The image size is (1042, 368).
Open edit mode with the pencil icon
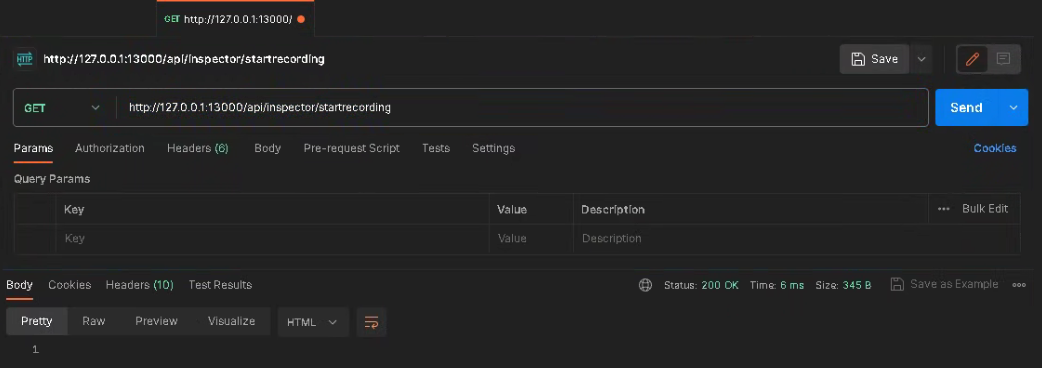point(972,59)
